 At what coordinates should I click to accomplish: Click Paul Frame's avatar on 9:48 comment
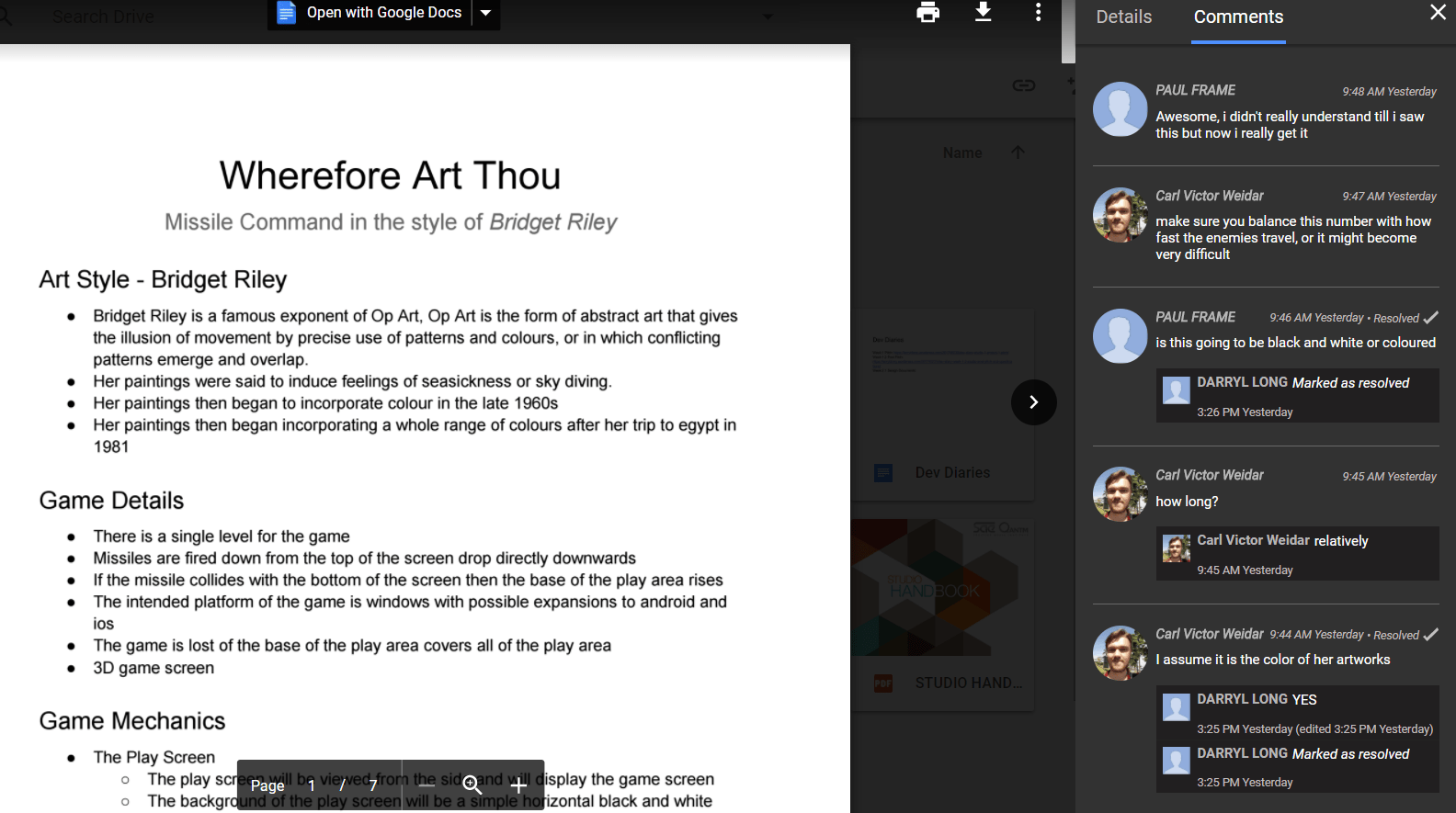pos(1120,109)
